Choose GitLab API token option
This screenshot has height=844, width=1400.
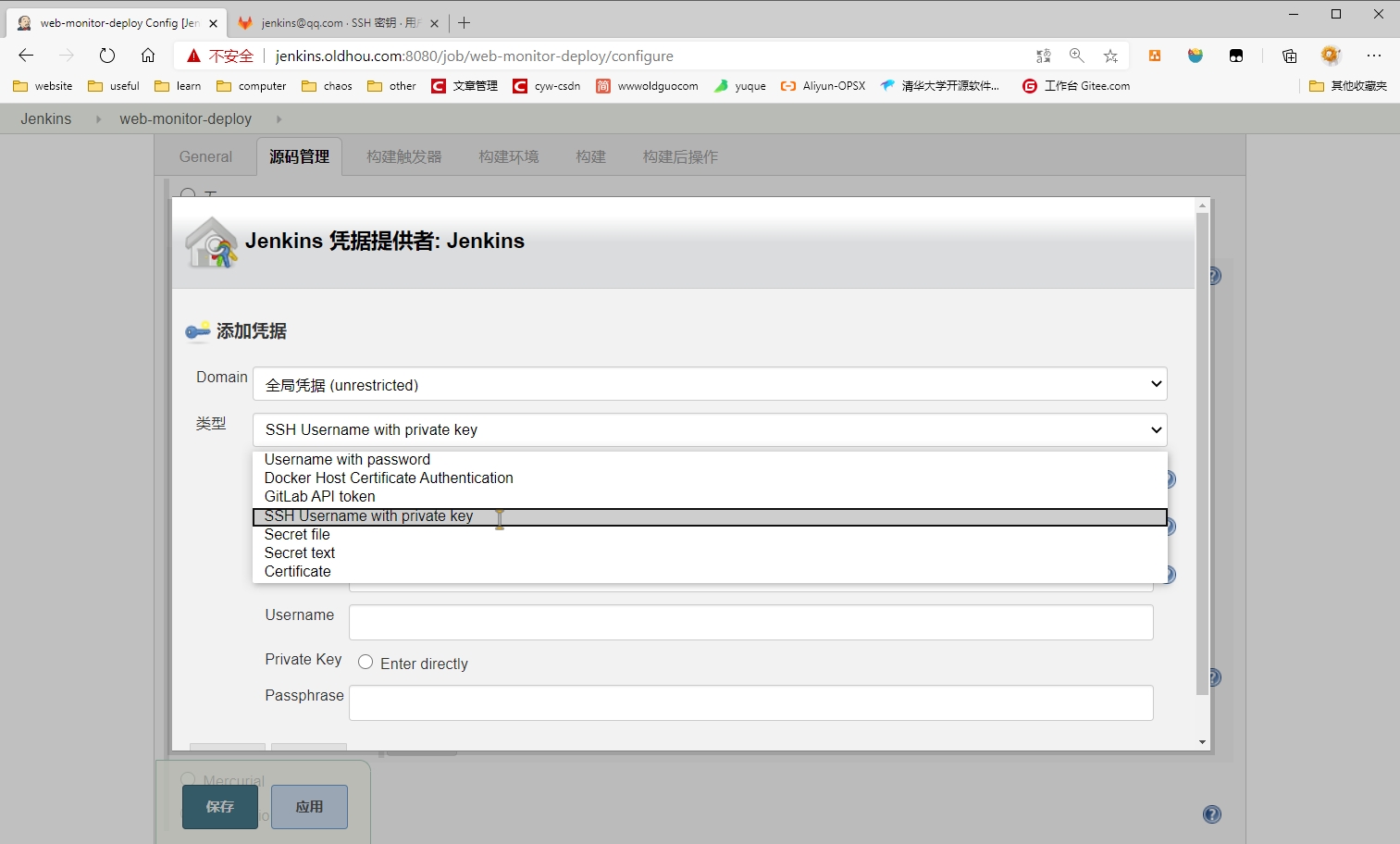click(x=710, y=497)
